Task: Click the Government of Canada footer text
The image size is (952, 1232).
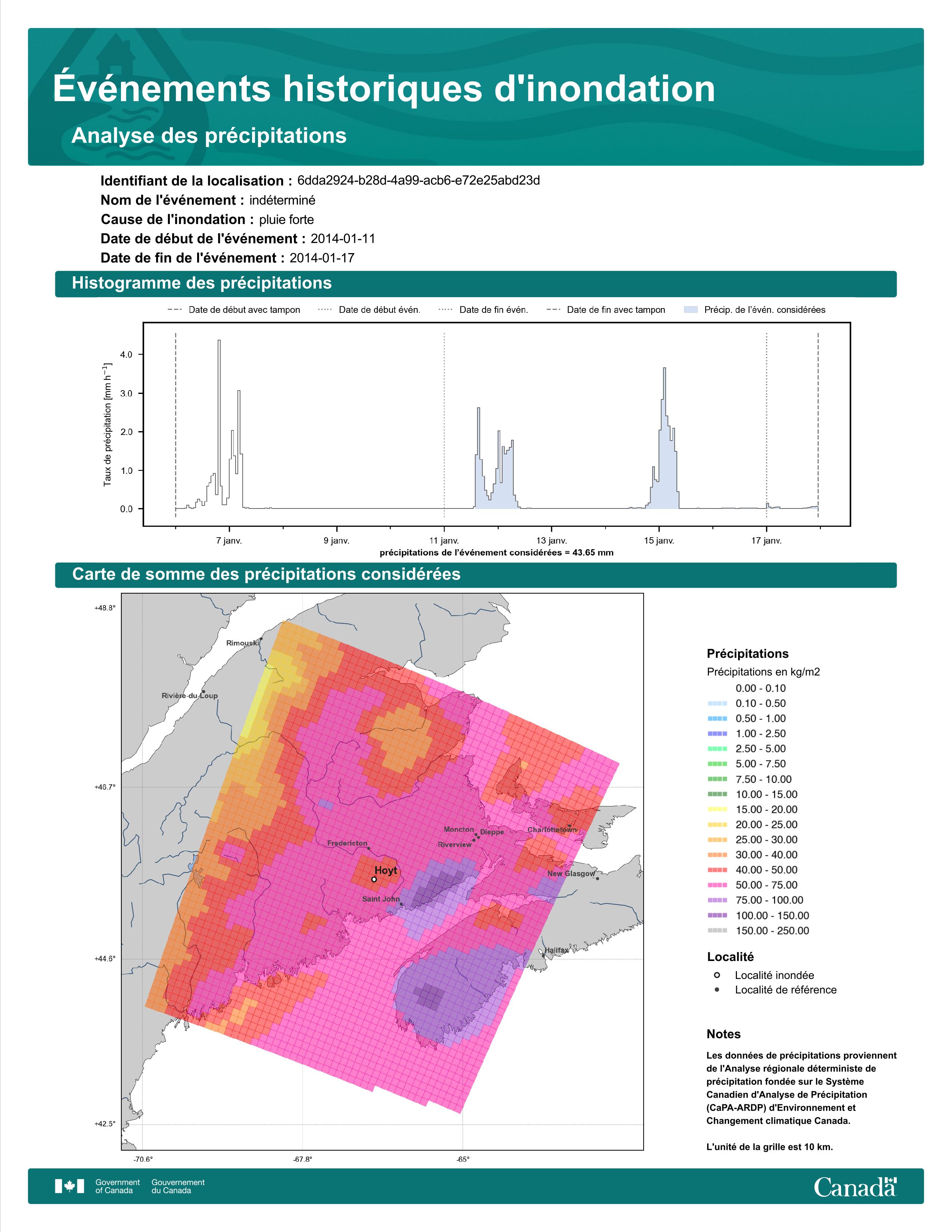Action: (x=117, y=1186)
